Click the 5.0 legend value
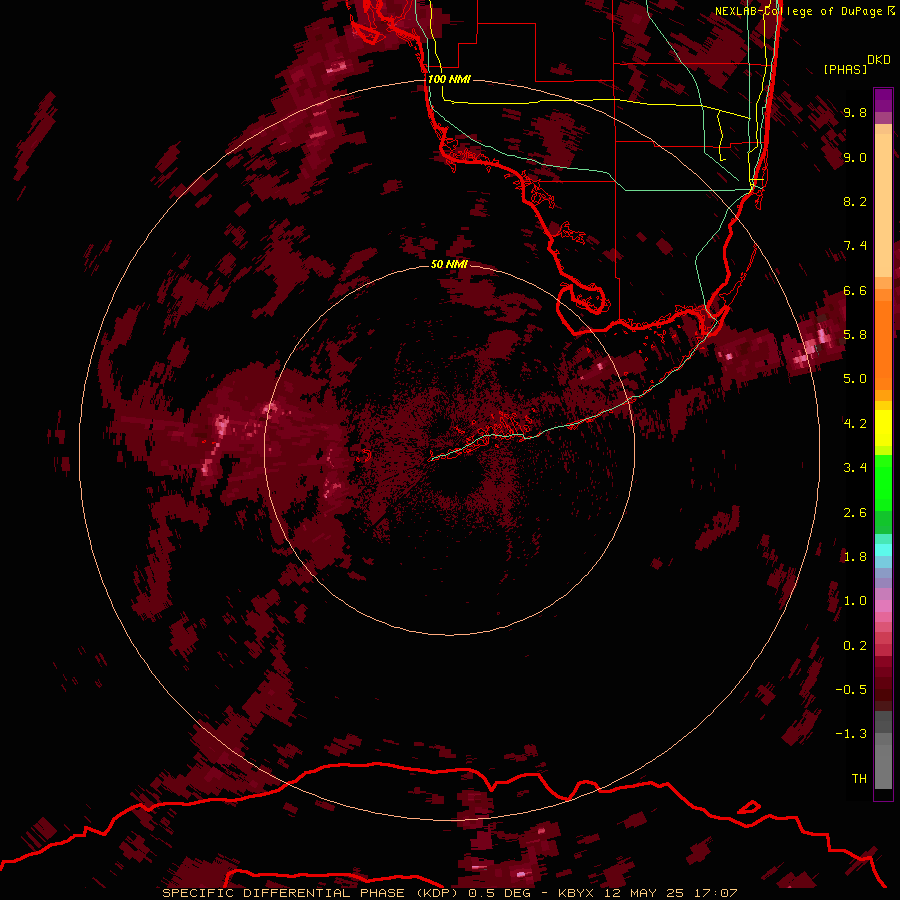 (855, 379)
